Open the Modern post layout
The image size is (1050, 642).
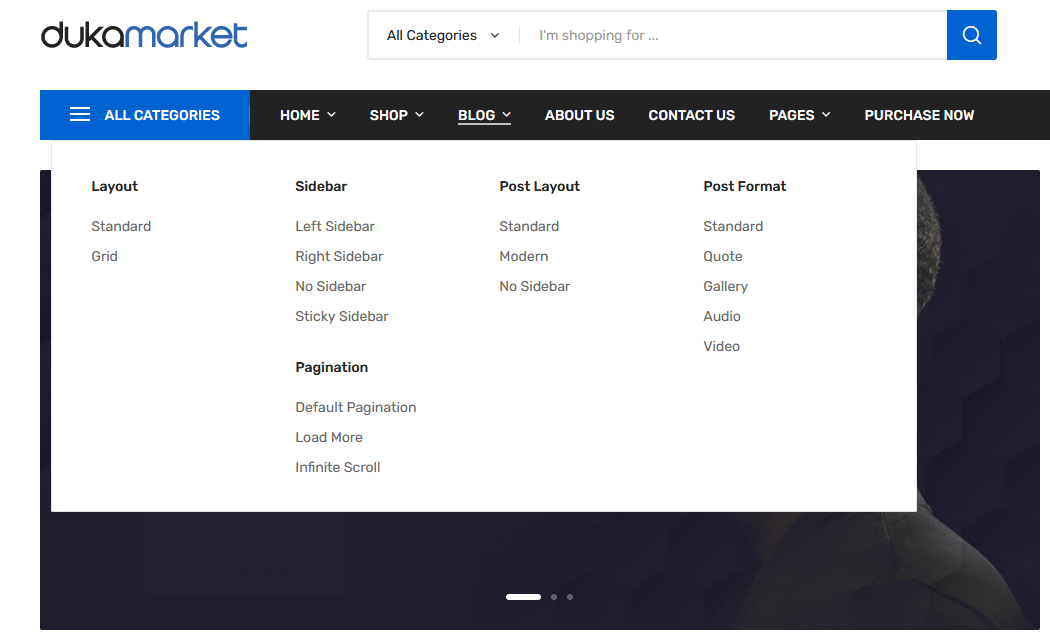[x=524, y=256]
